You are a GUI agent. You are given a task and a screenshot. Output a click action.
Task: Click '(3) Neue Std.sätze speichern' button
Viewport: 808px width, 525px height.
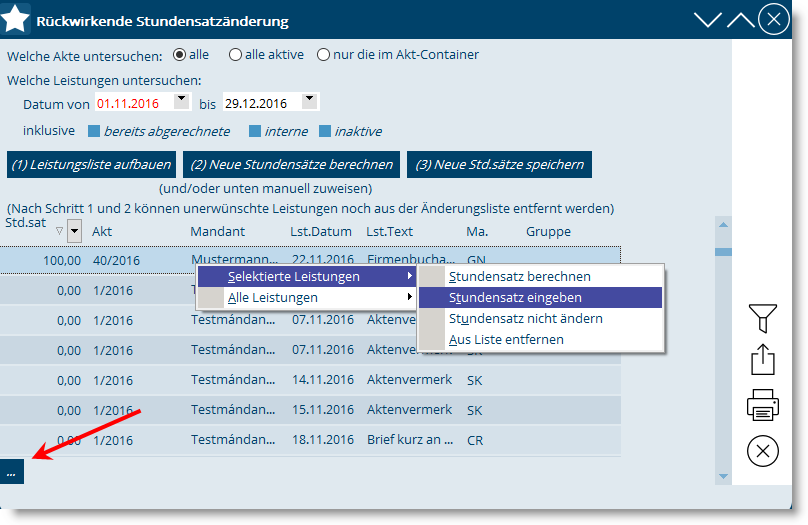tap(499, 165)
